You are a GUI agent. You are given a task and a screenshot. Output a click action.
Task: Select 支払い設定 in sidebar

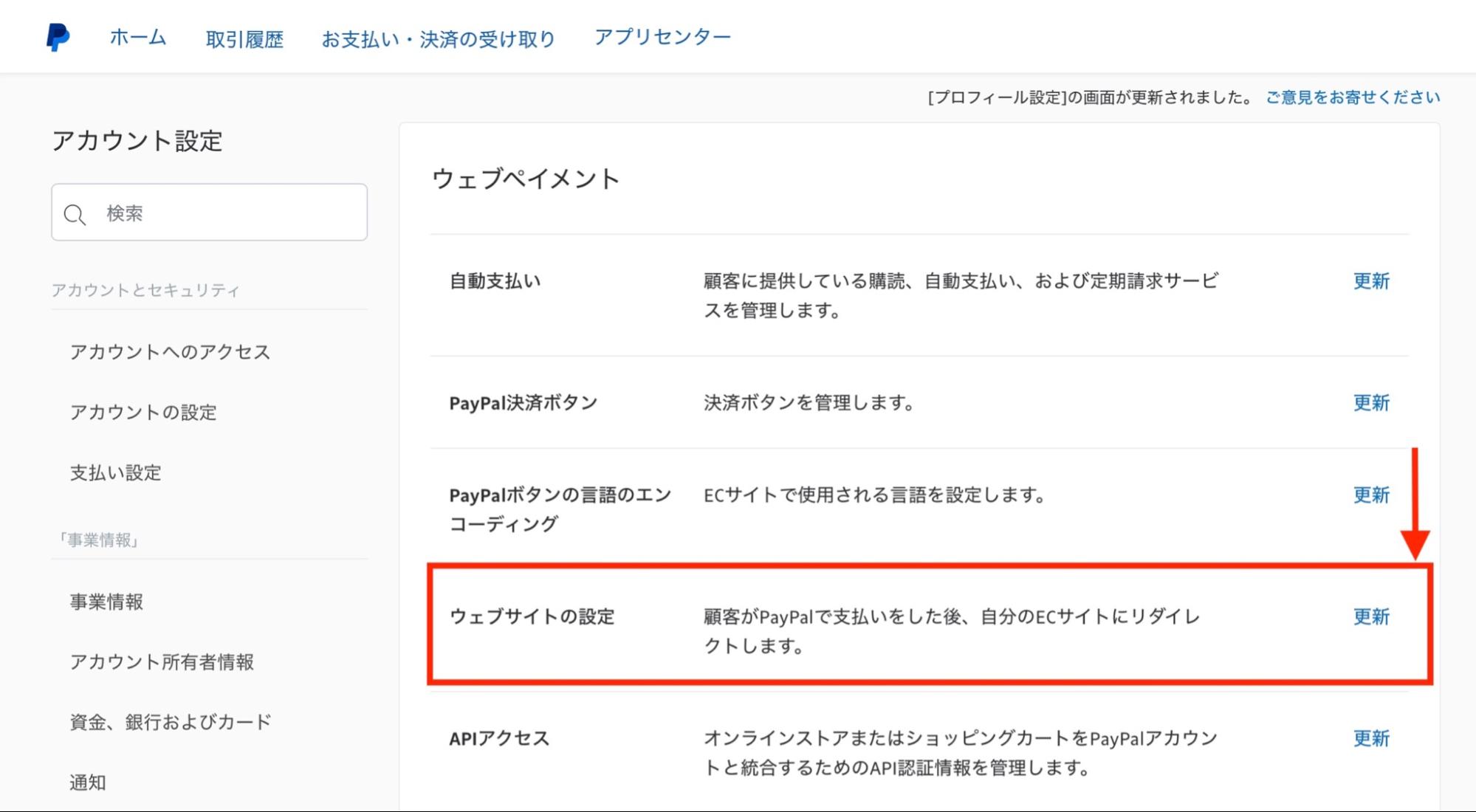pyautogui.click(x=115, y=472)
